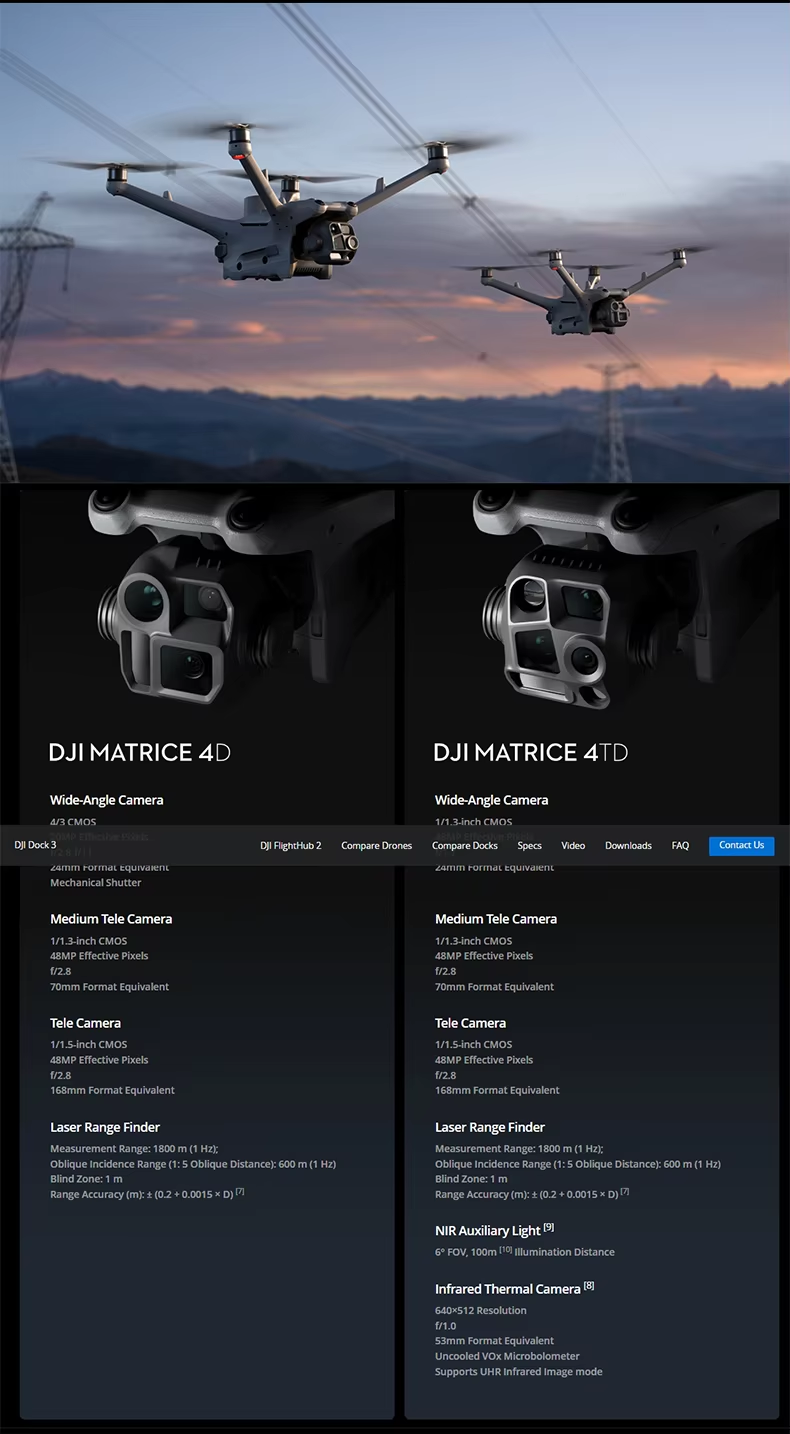Click footnote 7 under Matrice 4D Range Accuracy
790x1434 pixels.
[240, 1191]
